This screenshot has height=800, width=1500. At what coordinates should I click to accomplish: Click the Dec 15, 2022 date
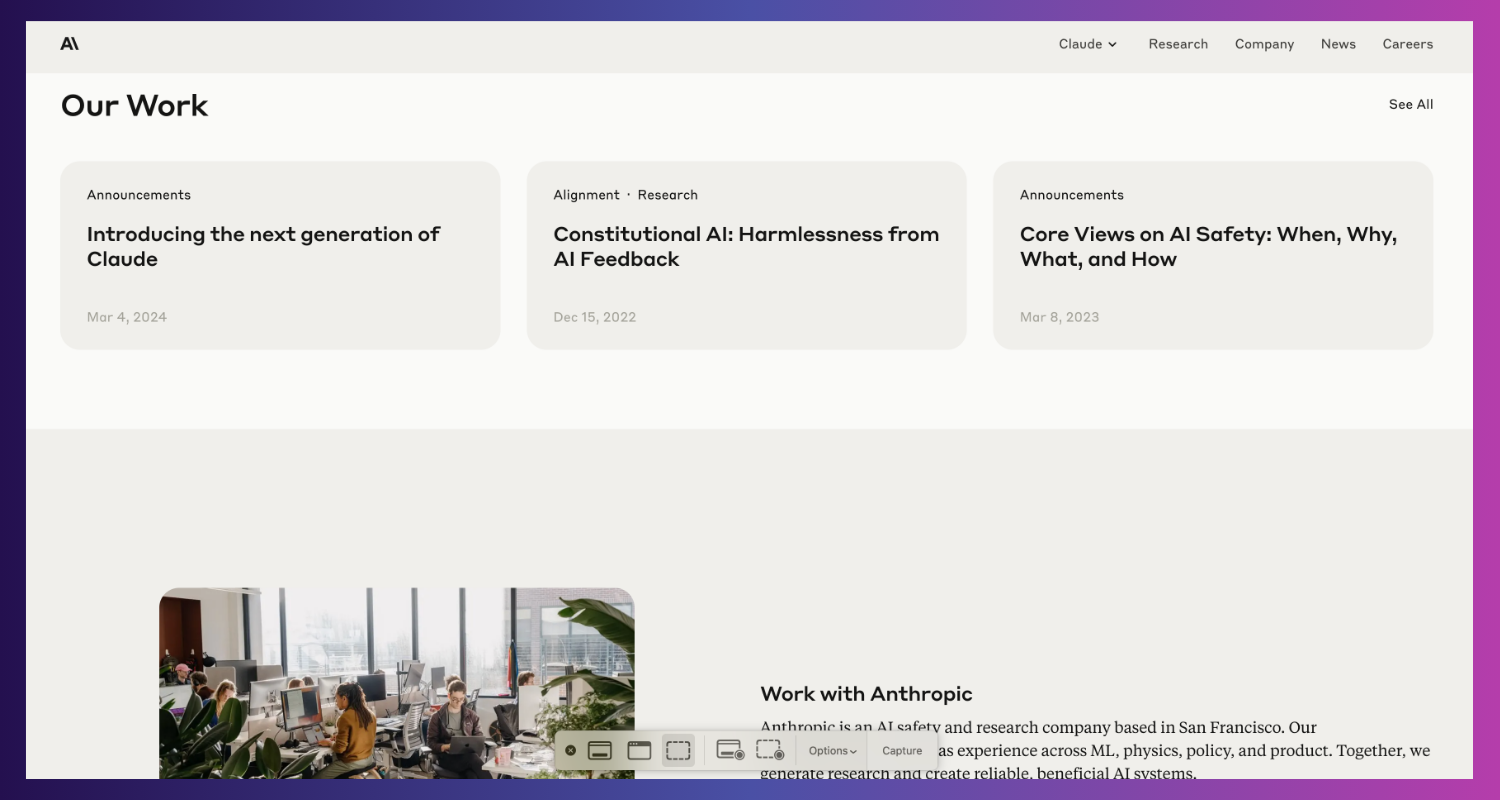click(595, 317)
